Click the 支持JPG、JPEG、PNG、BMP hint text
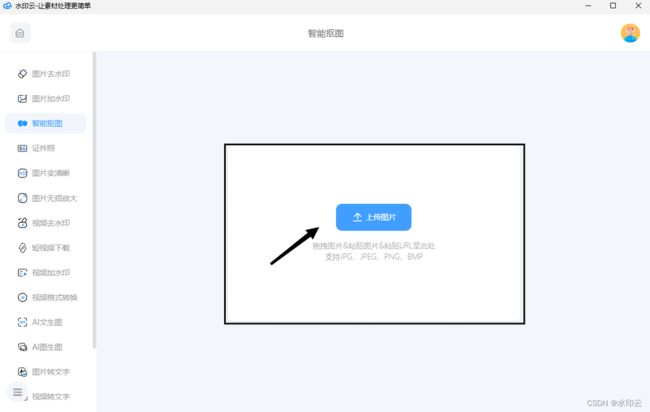The height and width of the screenshot is (412, 650). pos(374,257)
